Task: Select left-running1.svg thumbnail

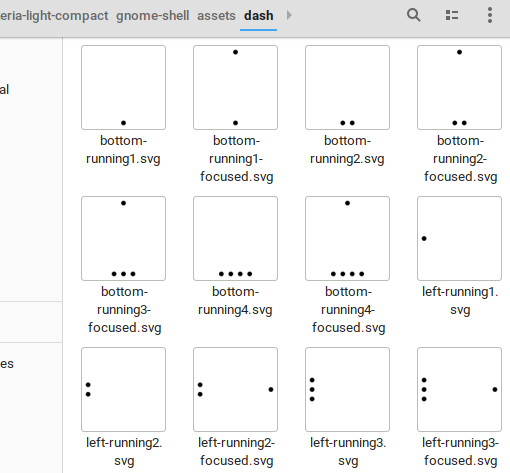Action: pyautogui.click(x=459, y=238)
